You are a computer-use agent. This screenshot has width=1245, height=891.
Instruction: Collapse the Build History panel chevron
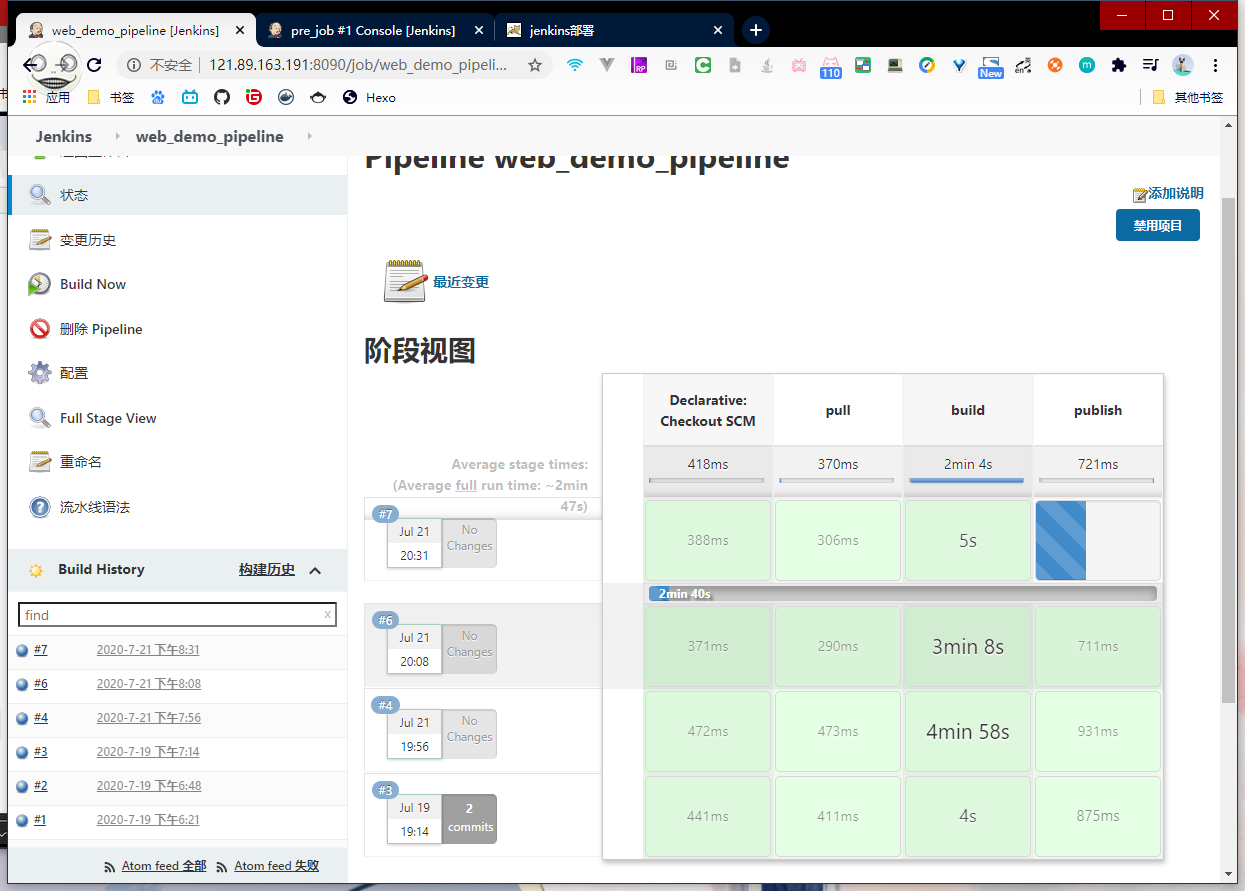point(315,571)
